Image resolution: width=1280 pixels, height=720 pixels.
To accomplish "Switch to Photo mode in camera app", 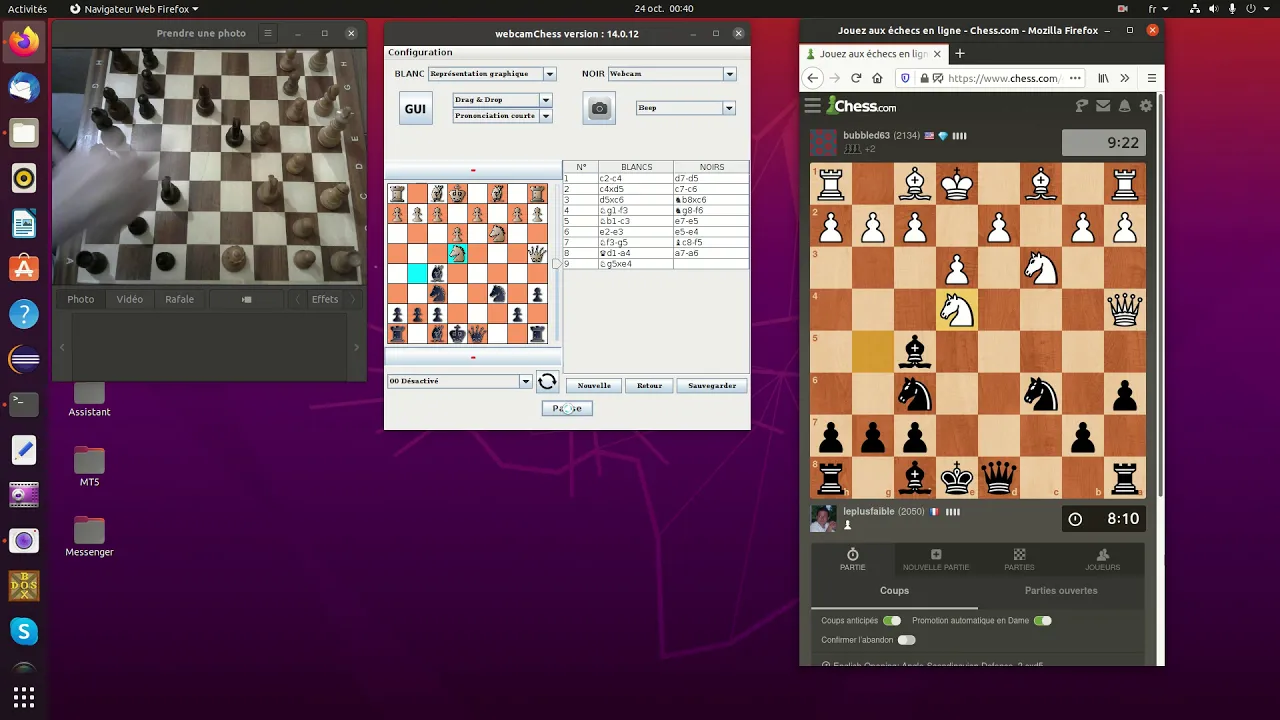I will [x=81, y=299].
